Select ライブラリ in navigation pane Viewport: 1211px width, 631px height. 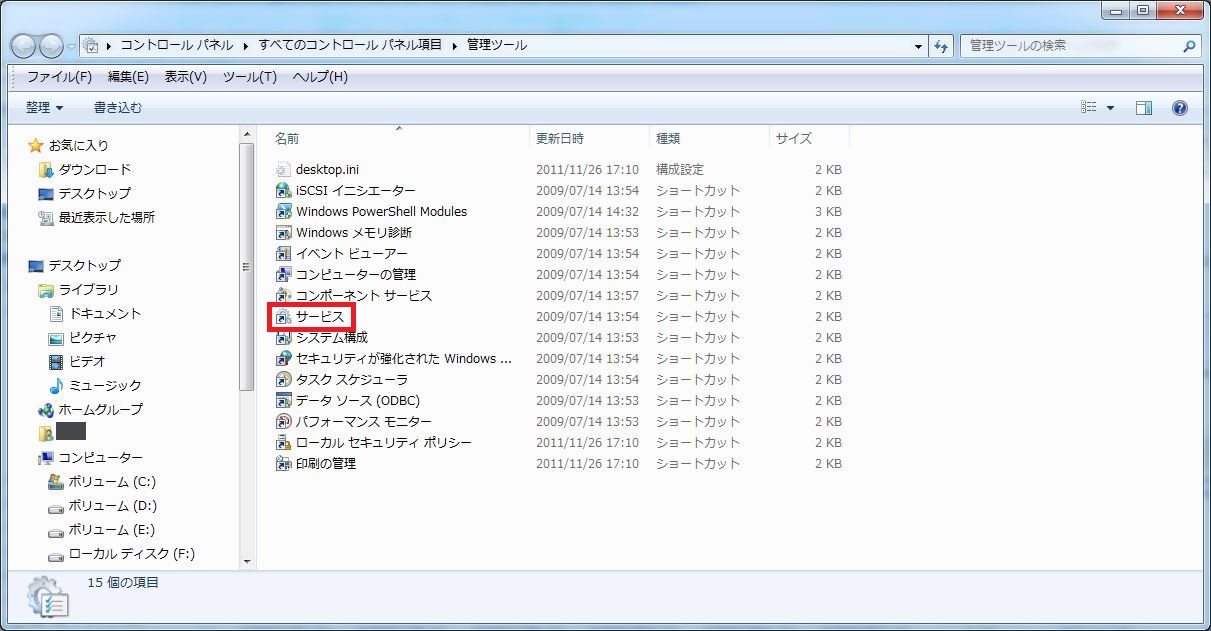[x=78, y=290]
